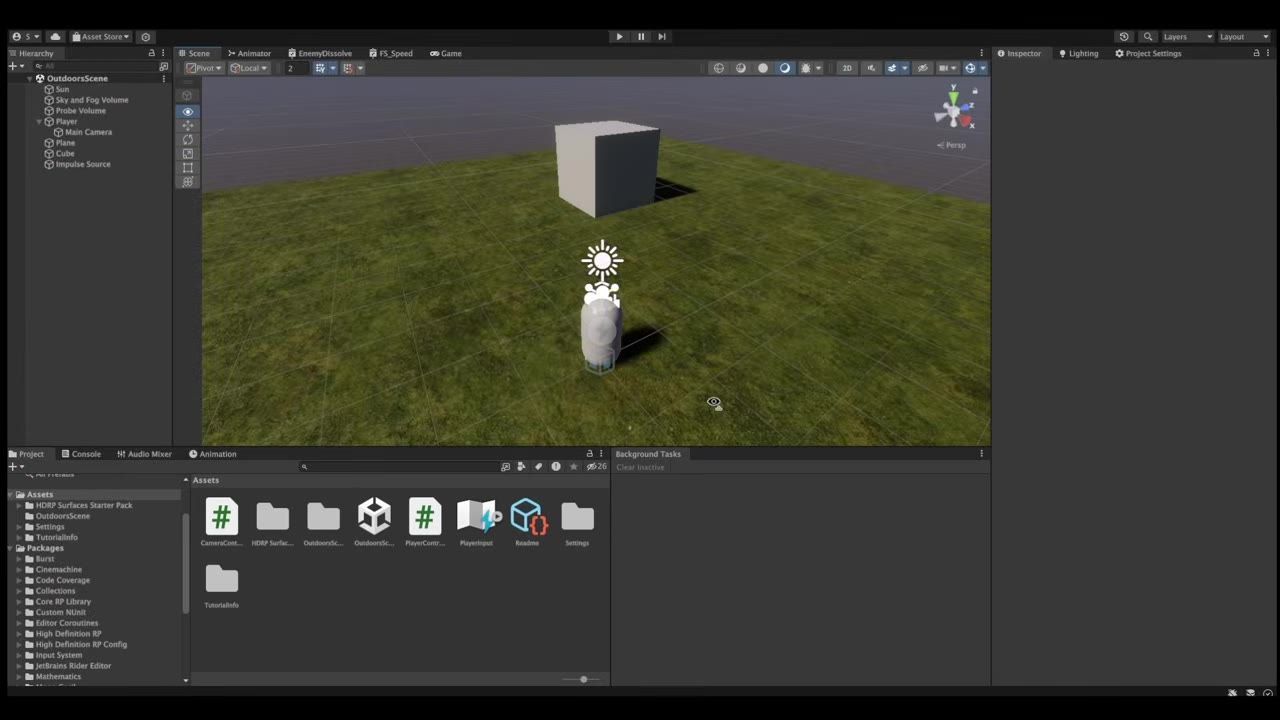Open the Local handle rotation dropdown
Viewport: 1280px width, 720px height.
click(249, 68)
